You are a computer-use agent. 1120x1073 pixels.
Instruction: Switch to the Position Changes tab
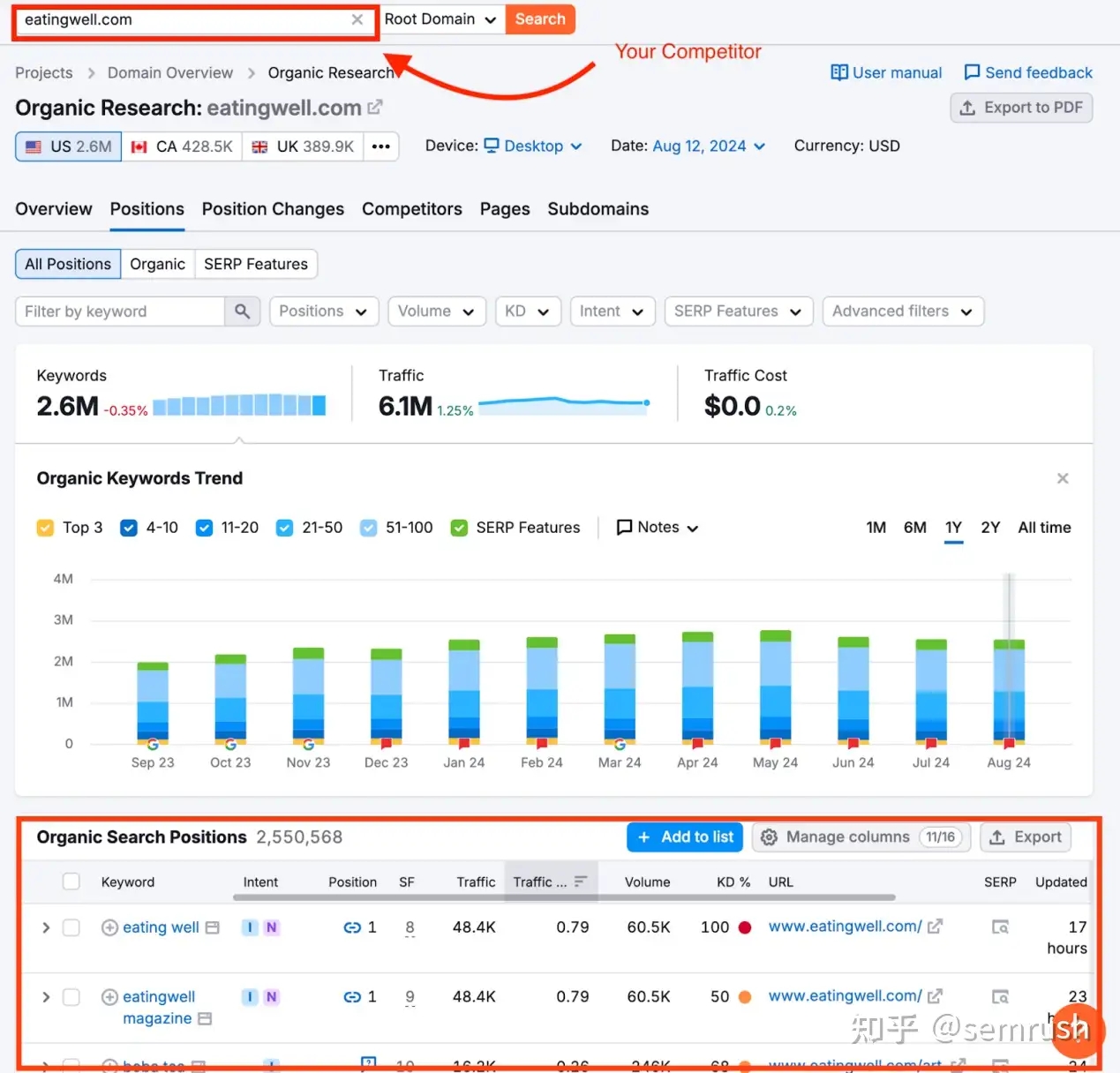273,209
